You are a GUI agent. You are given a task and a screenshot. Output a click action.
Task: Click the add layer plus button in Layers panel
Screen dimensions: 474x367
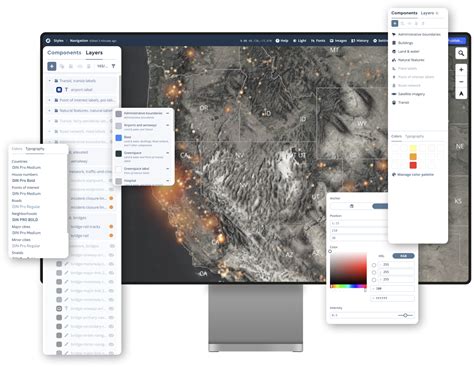(x=52, y=66)
